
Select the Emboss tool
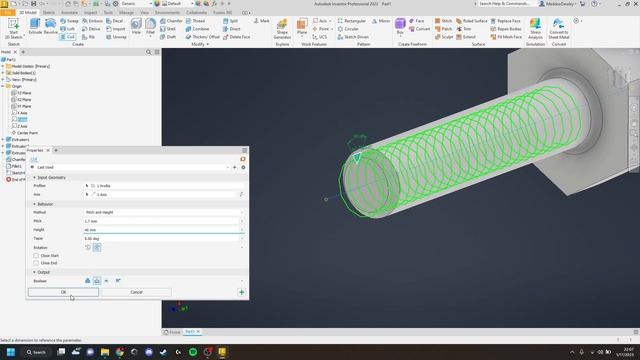[x=92, y=21]
